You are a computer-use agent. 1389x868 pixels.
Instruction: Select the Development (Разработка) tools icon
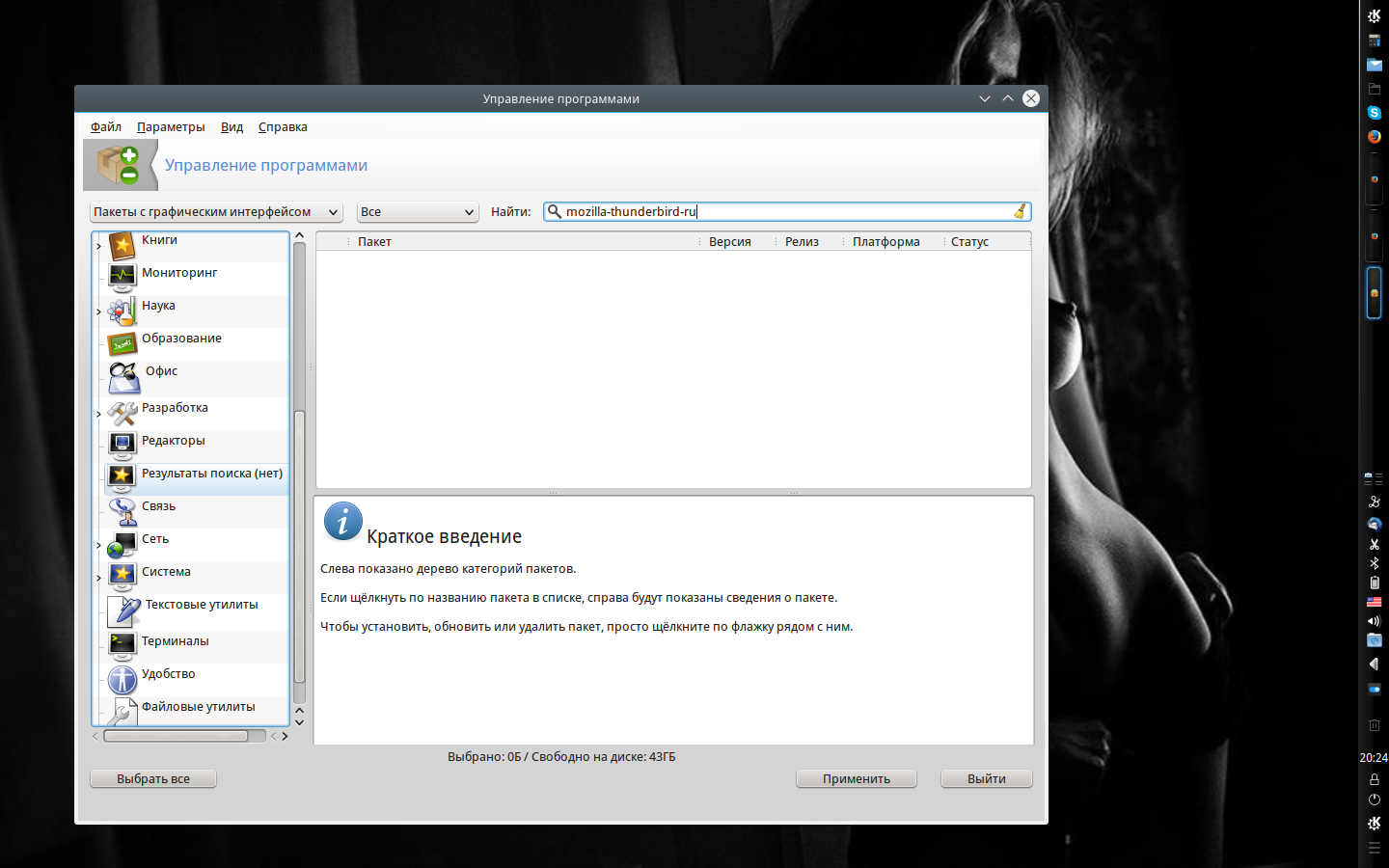click(123, 414)
